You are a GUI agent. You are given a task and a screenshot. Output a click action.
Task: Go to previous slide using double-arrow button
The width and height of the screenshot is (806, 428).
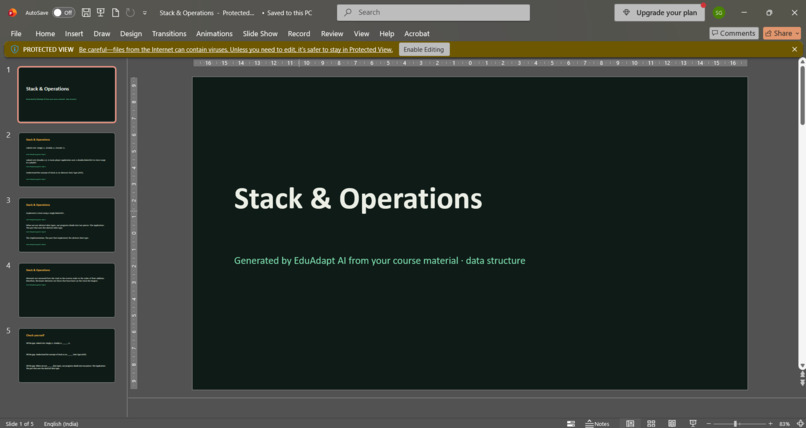click(x=802, y=375)
